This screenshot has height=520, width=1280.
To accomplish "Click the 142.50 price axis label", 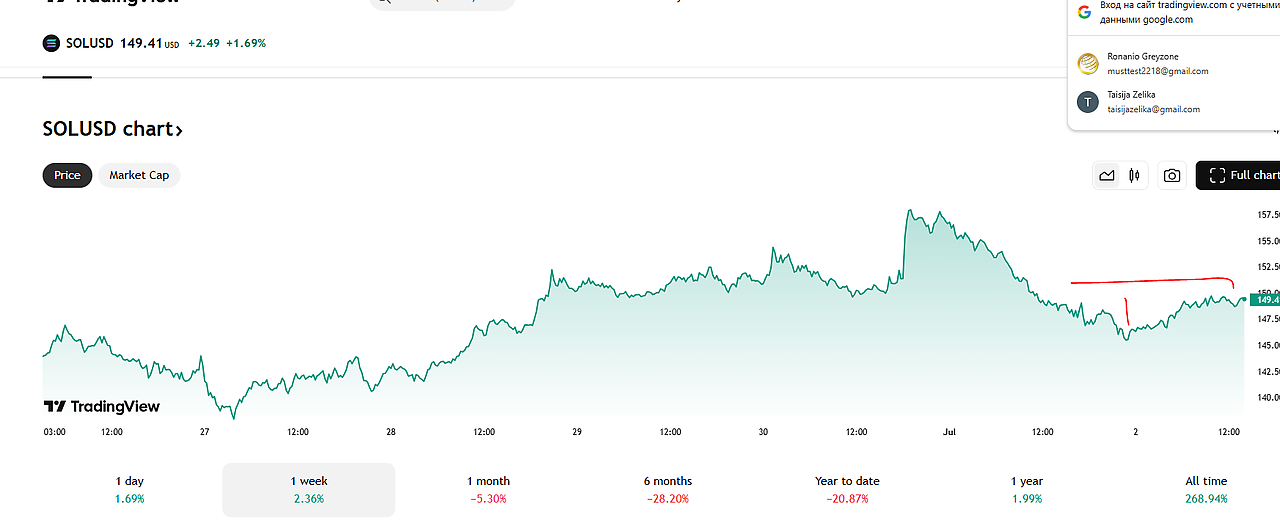I will click(x=1268, y=372).
